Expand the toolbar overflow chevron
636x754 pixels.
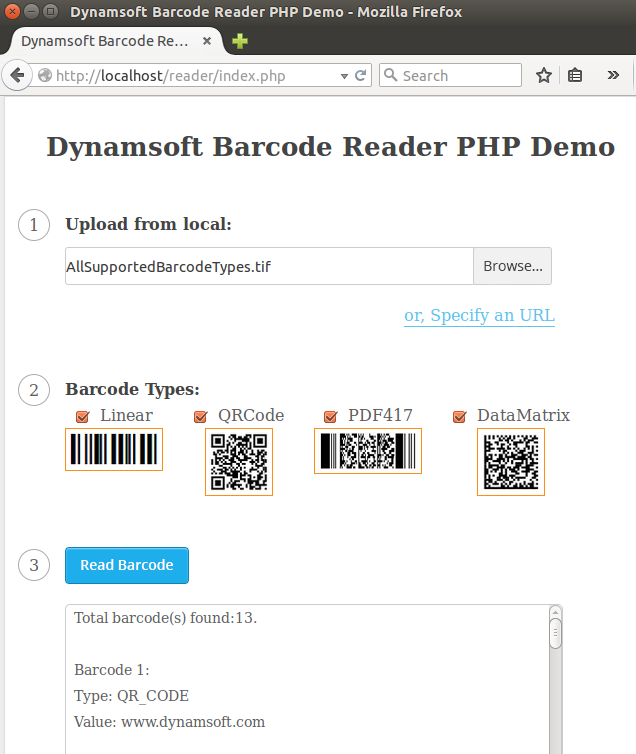coord(613,75)
